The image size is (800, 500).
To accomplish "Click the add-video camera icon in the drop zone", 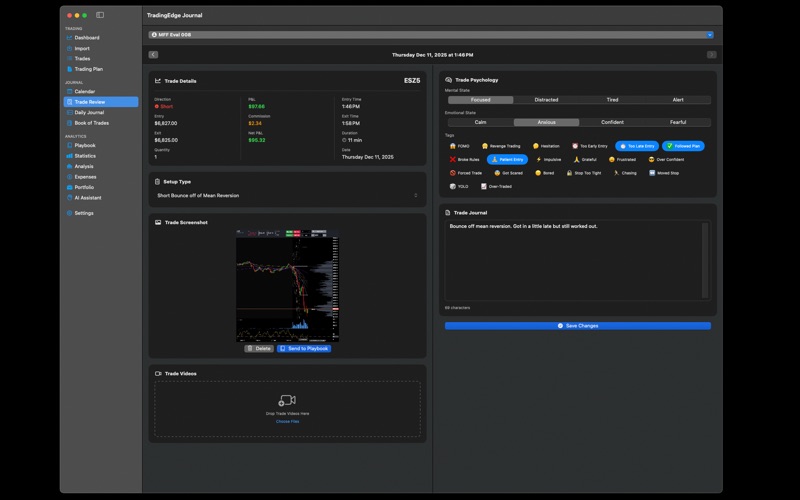I will pyautogui.click(x=287, y=401).
